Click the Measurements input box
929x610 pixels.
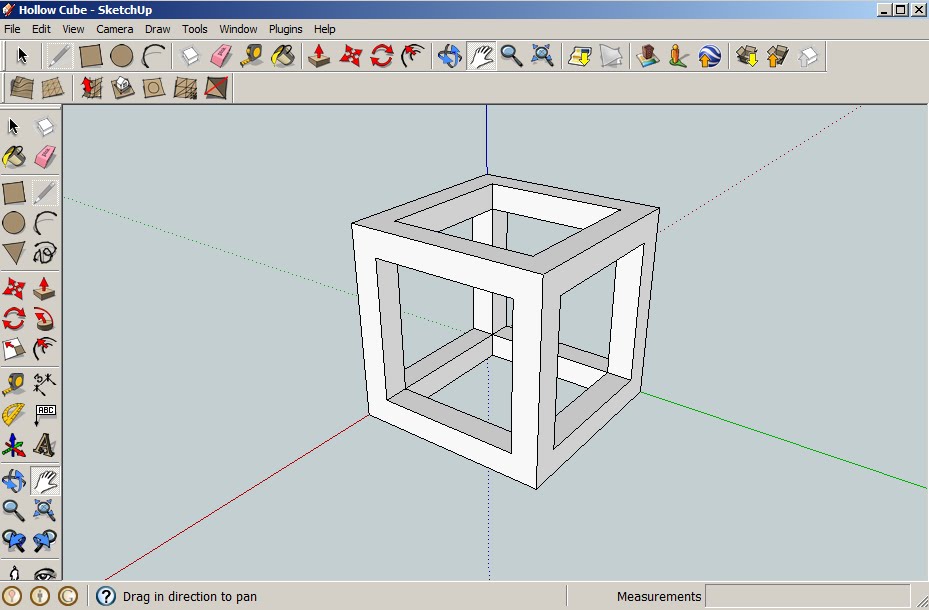click(x=807, y=596)
